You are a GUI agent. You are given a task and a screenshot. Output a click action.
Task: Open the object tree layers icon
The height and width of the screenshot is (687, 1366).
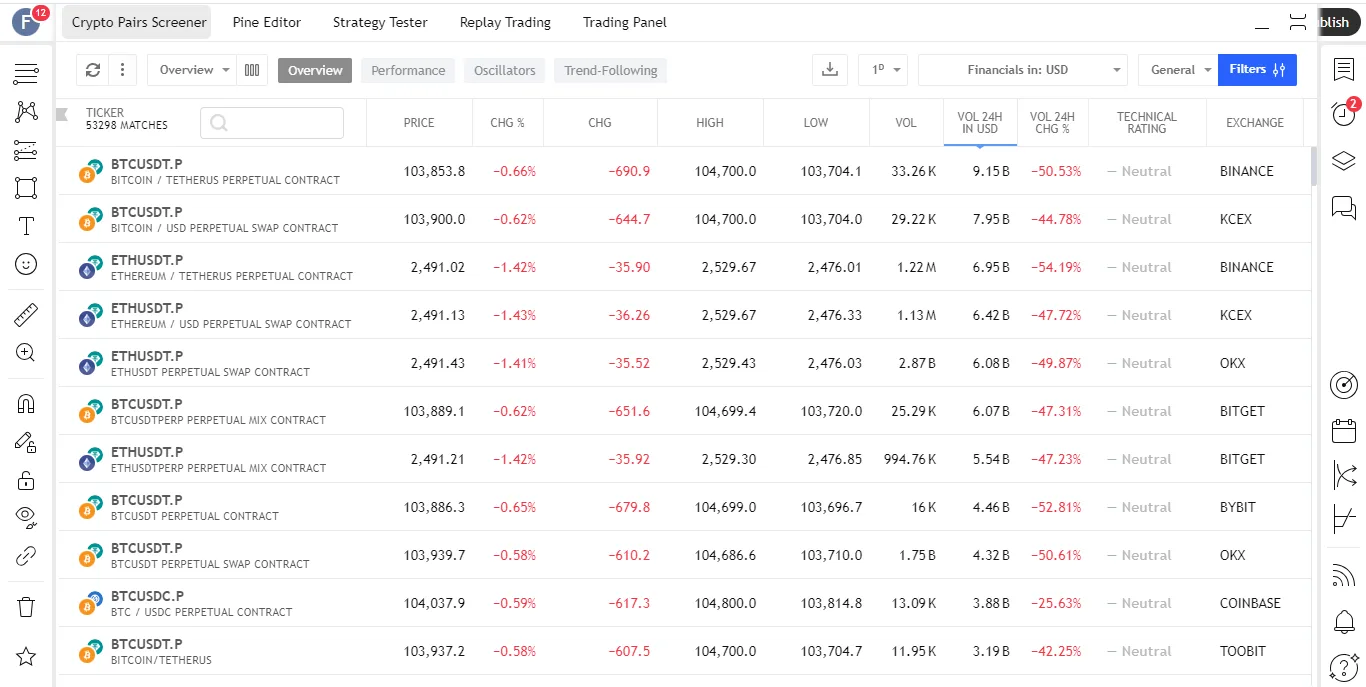(1344, 161)
